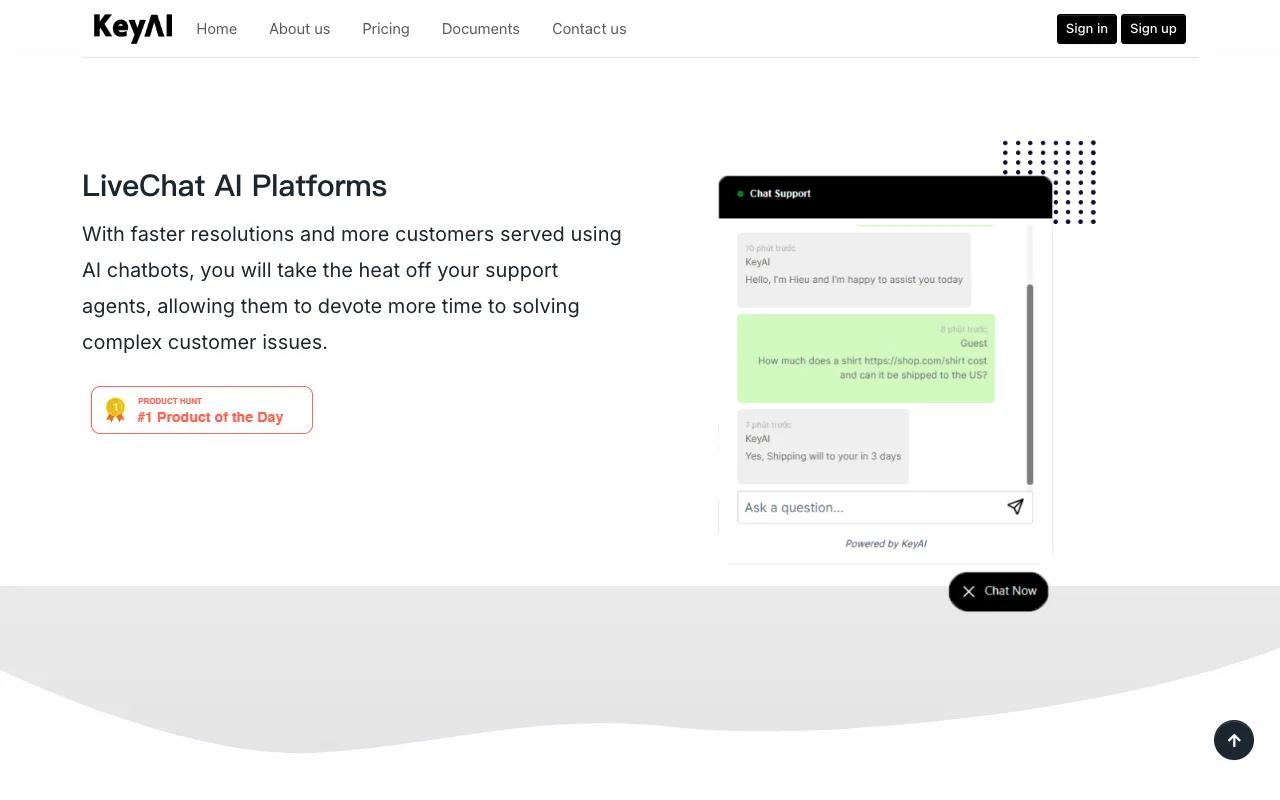Click the KeyAI greeting message from Hieu
The height and width of the screenshot is (800, 1280).
tap(854, 270)
